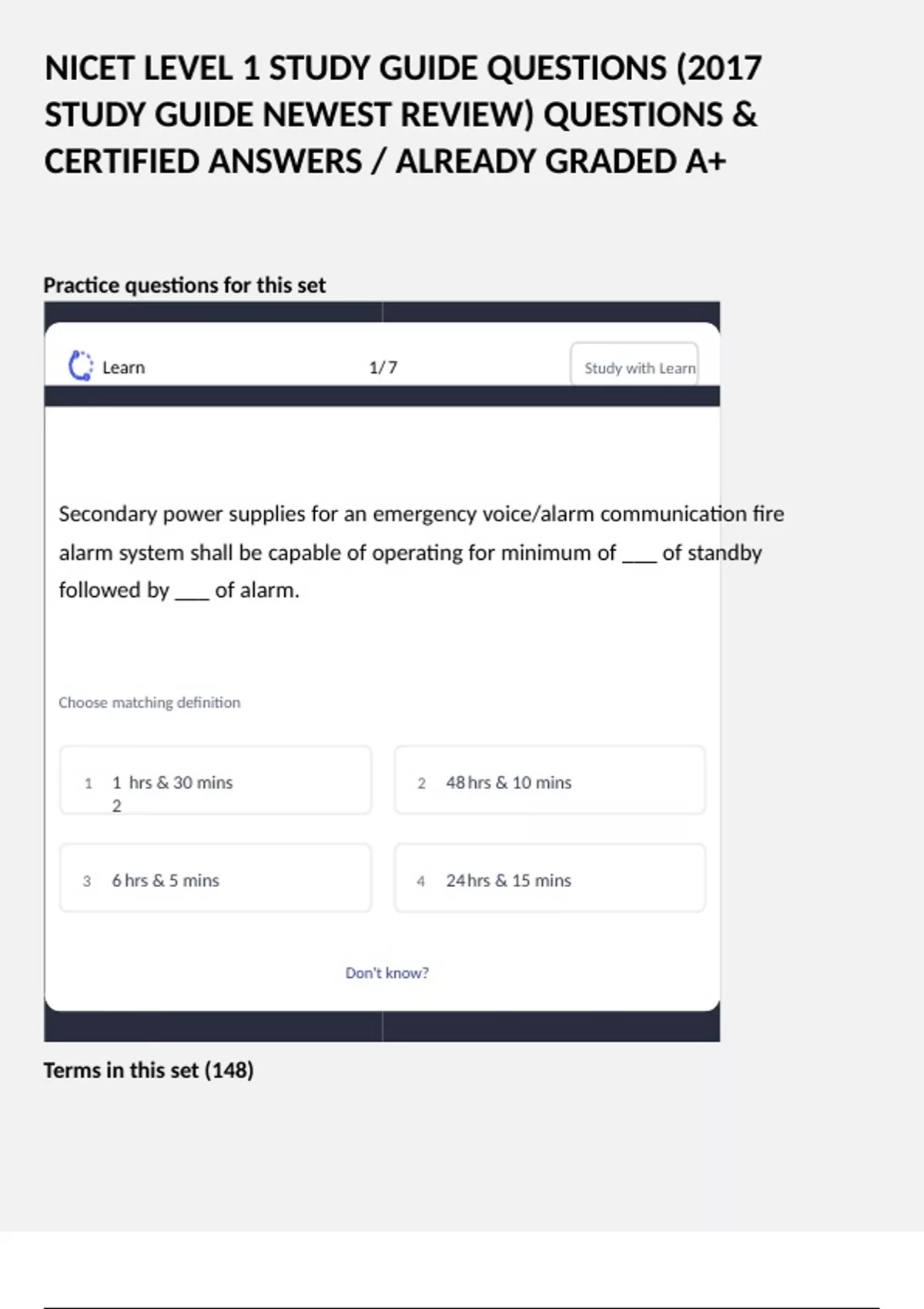Select answer option 48 hrs & 10 mins

pos(549,781)
